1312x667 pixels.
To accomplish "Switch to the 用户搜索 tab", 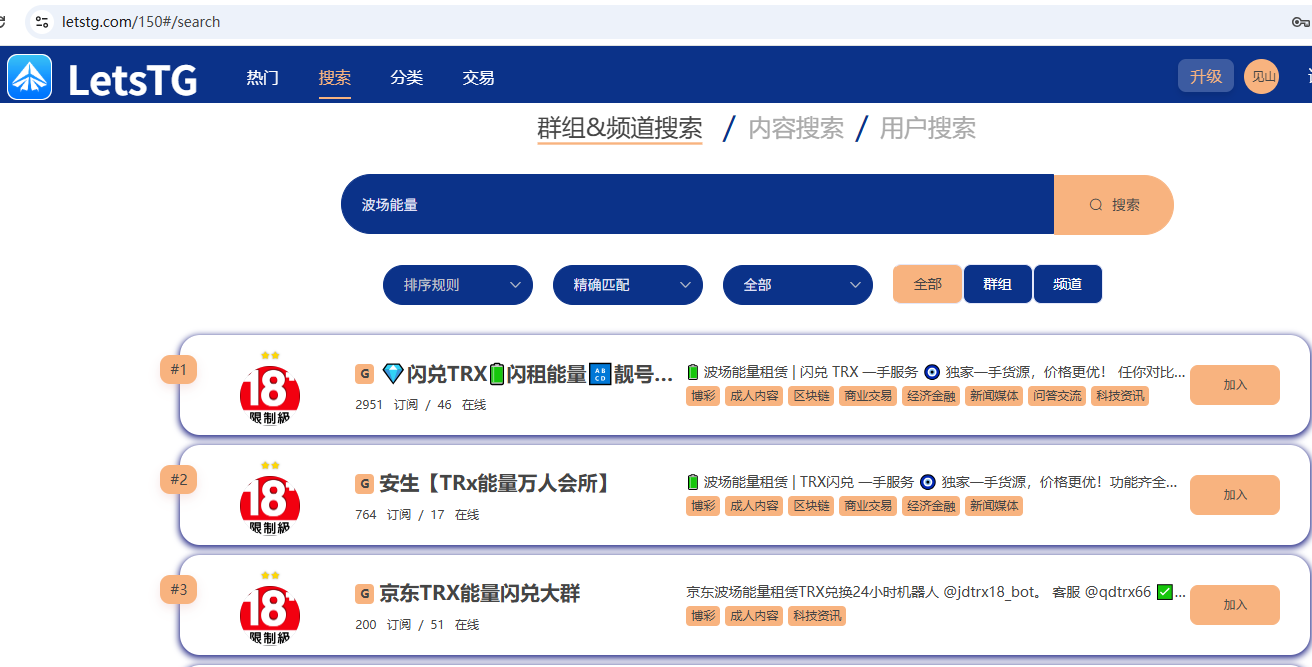I will pos(928,128).
